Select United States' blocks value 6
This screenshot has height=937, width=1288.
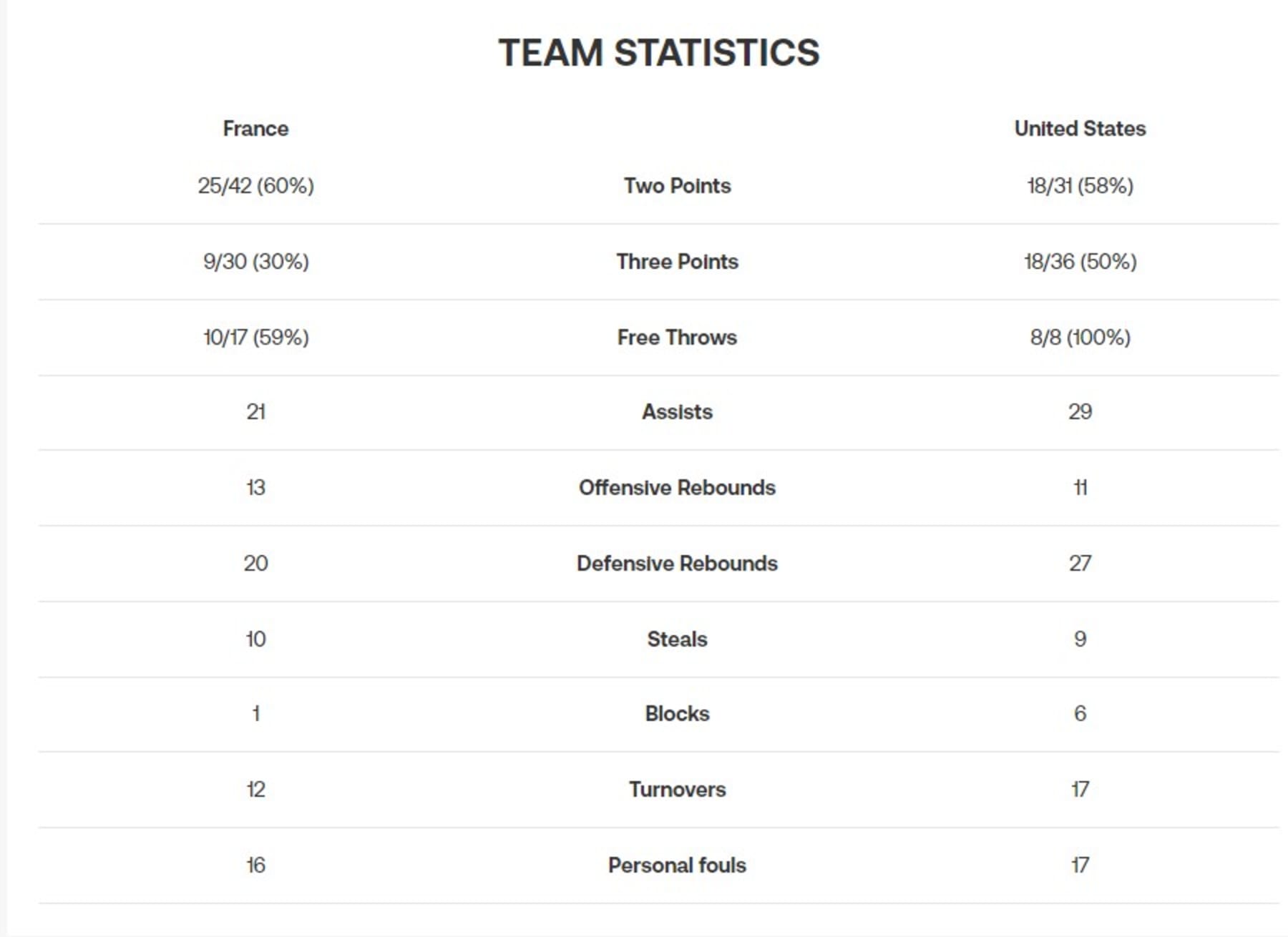[1080, 714]
